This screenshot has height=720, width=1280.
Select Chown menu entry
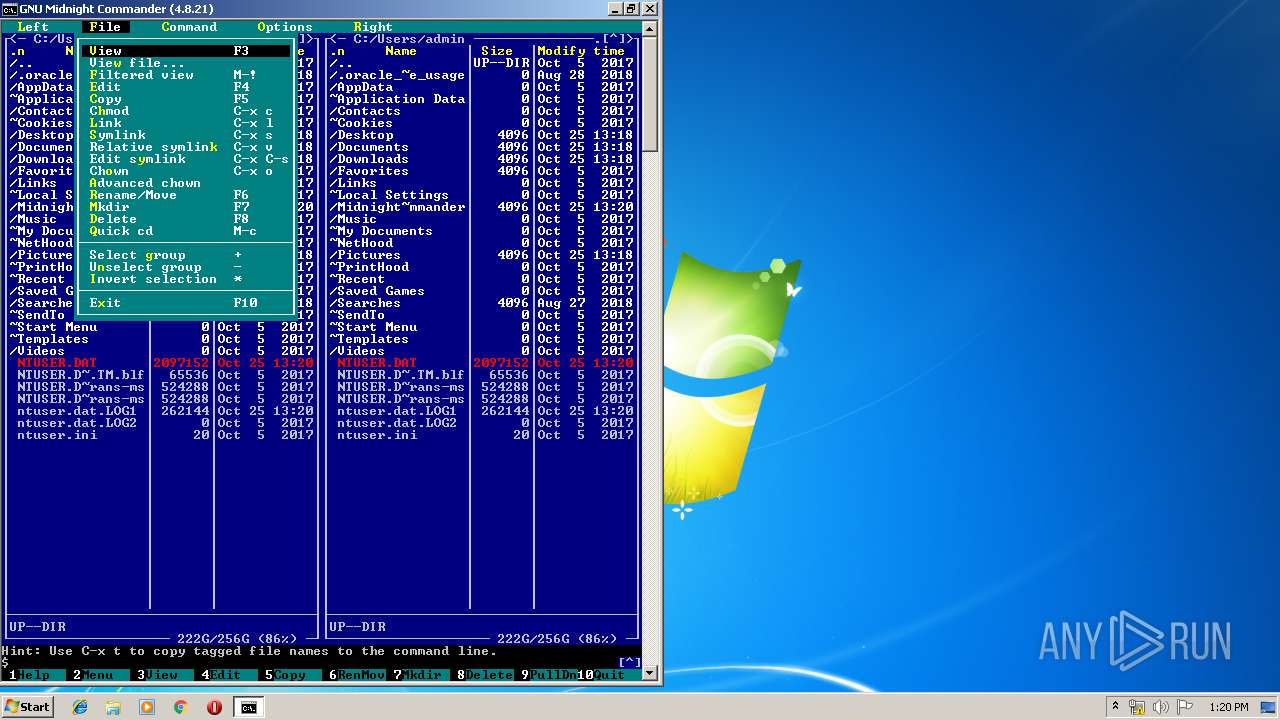point(185,171)
